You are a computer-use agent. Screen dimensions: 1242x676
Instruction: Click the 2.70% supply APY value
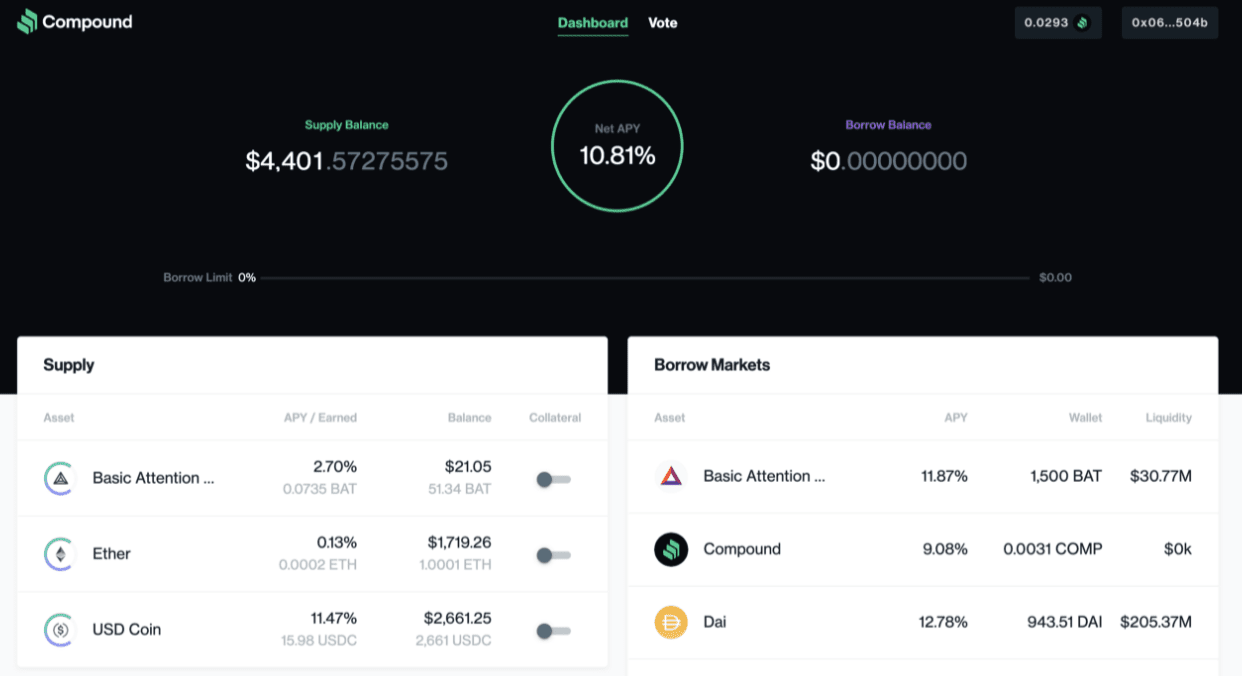pos(335,466)
